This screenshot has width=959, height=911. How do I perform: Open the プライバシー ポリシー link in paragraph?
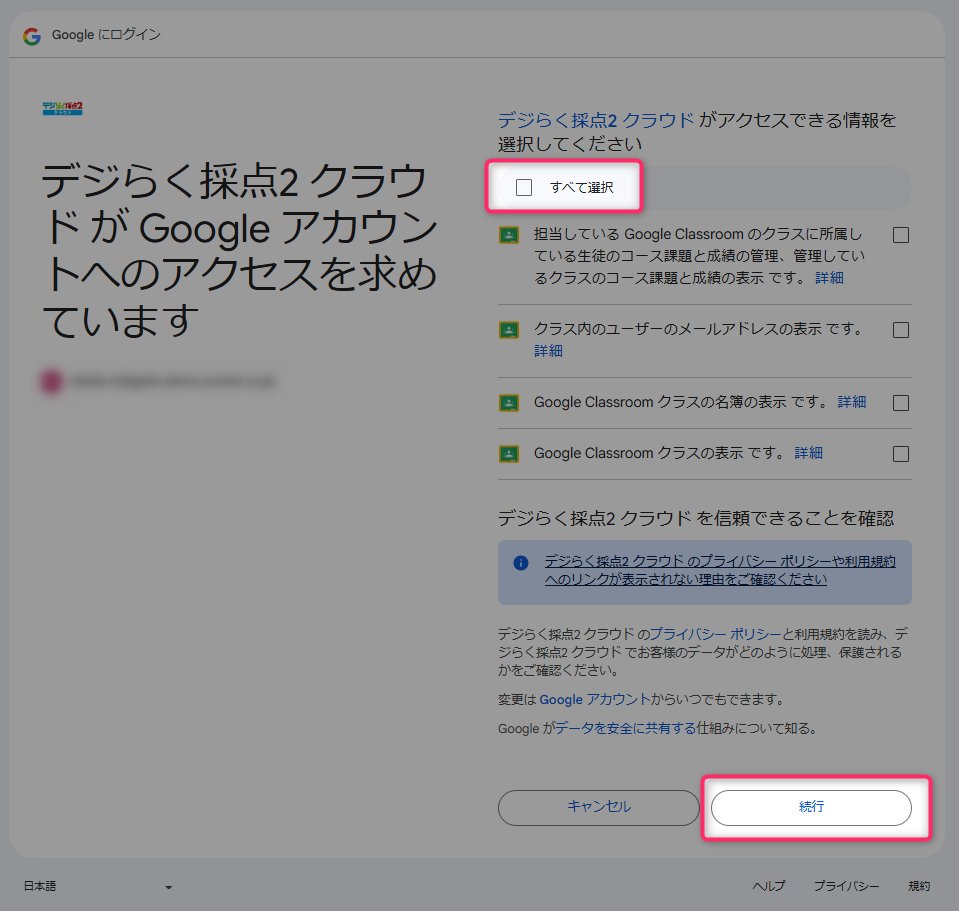coord(716,634)
